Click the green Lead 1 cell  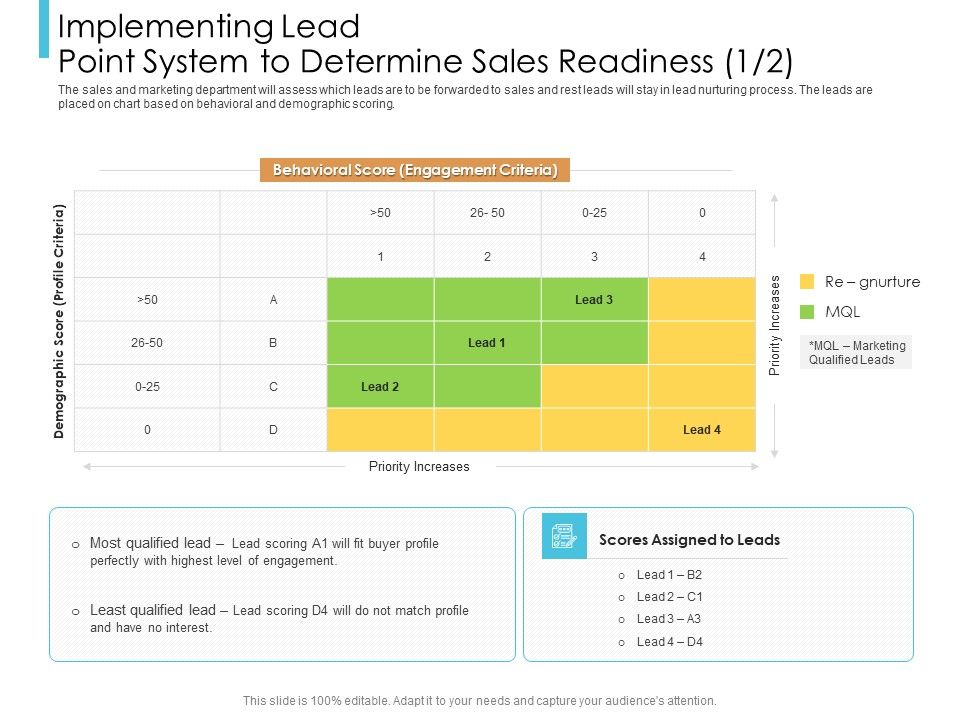click(x=487, y=343)
